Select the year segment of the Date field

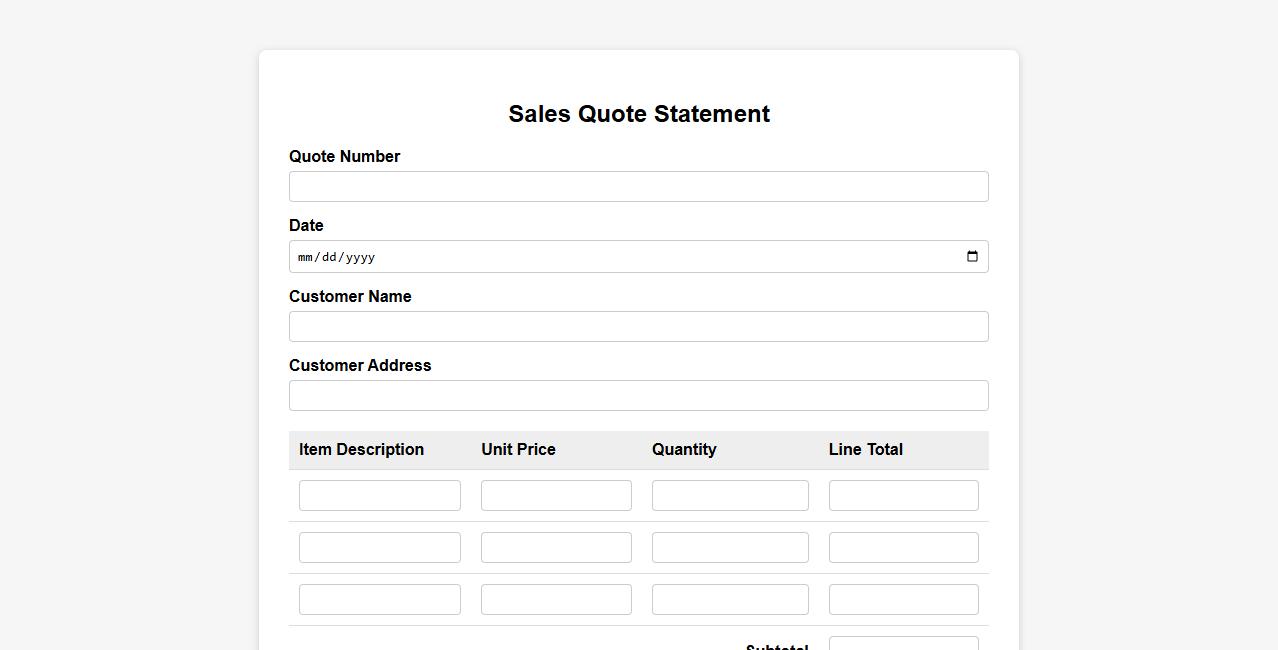pos(360,257)
